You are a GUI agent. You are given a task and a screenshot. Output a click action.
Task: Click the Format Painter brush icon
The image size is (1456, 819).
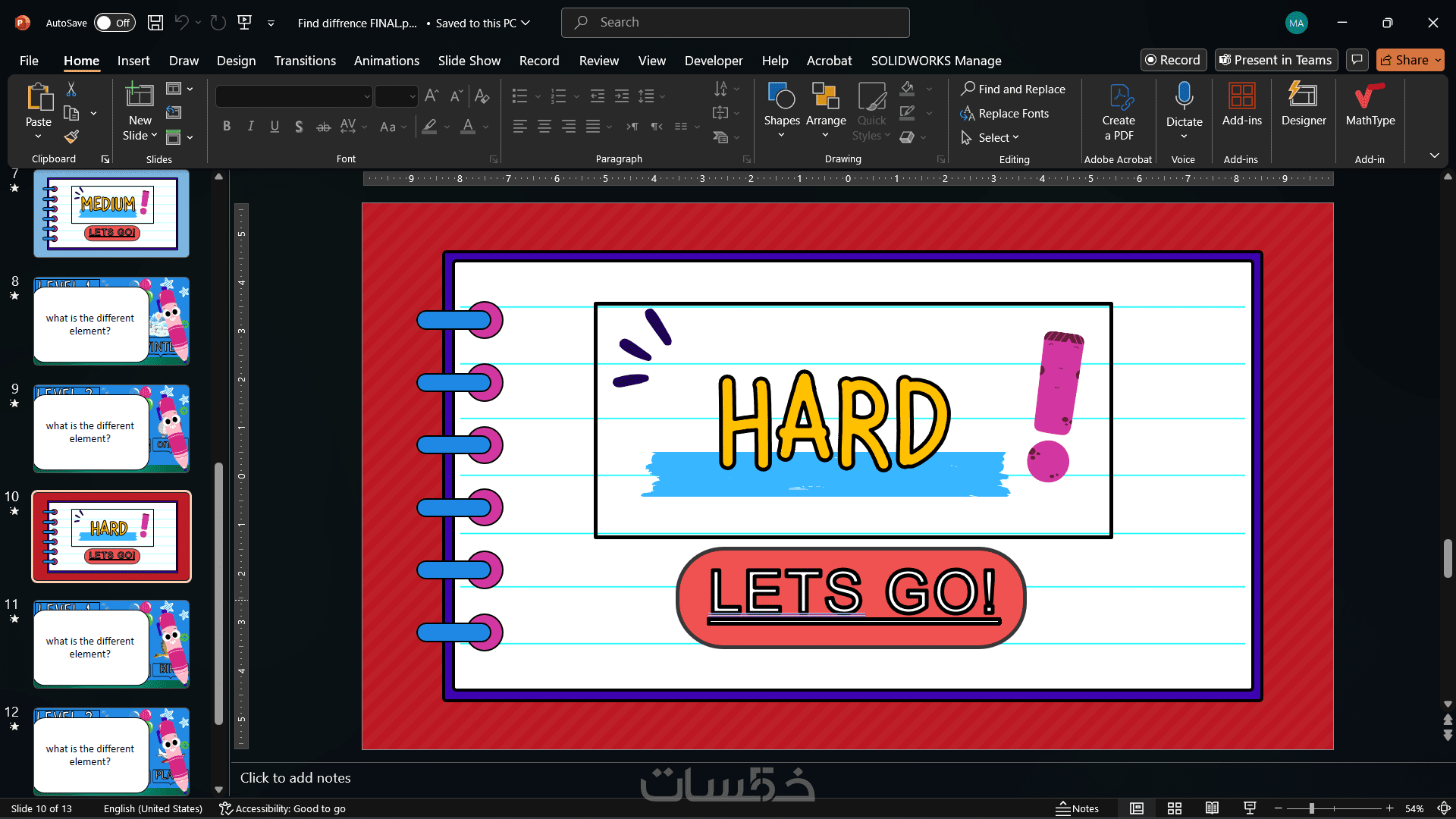coord(71,137)
